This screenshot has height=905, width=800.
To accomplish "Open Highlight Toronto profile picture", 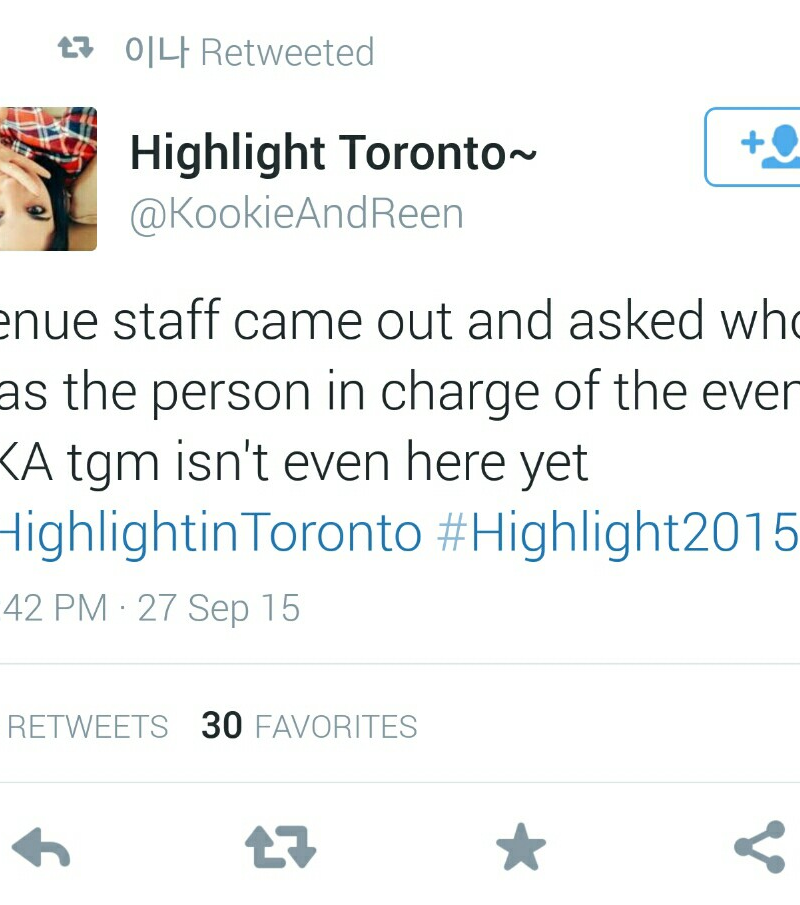I will 48,179.
